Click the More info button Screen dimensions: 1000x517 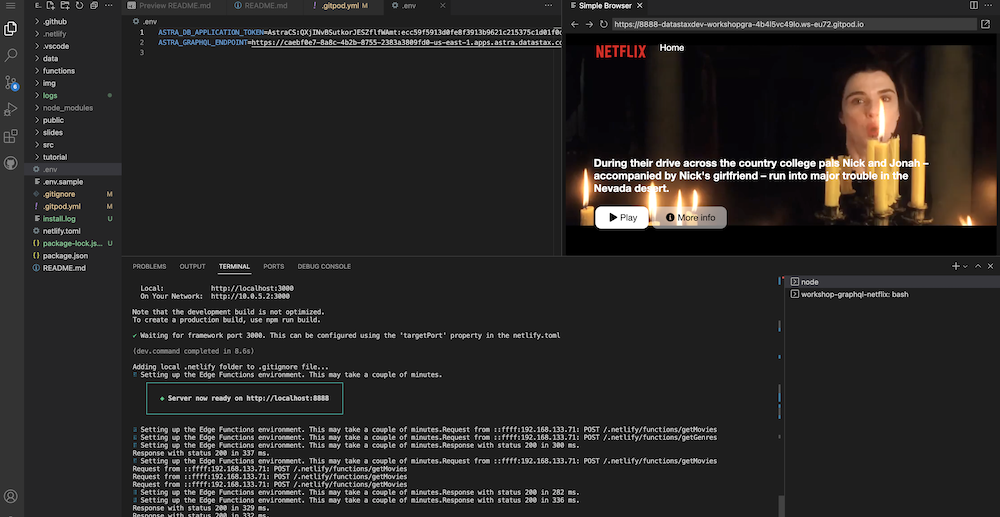(x=689, y=217)
